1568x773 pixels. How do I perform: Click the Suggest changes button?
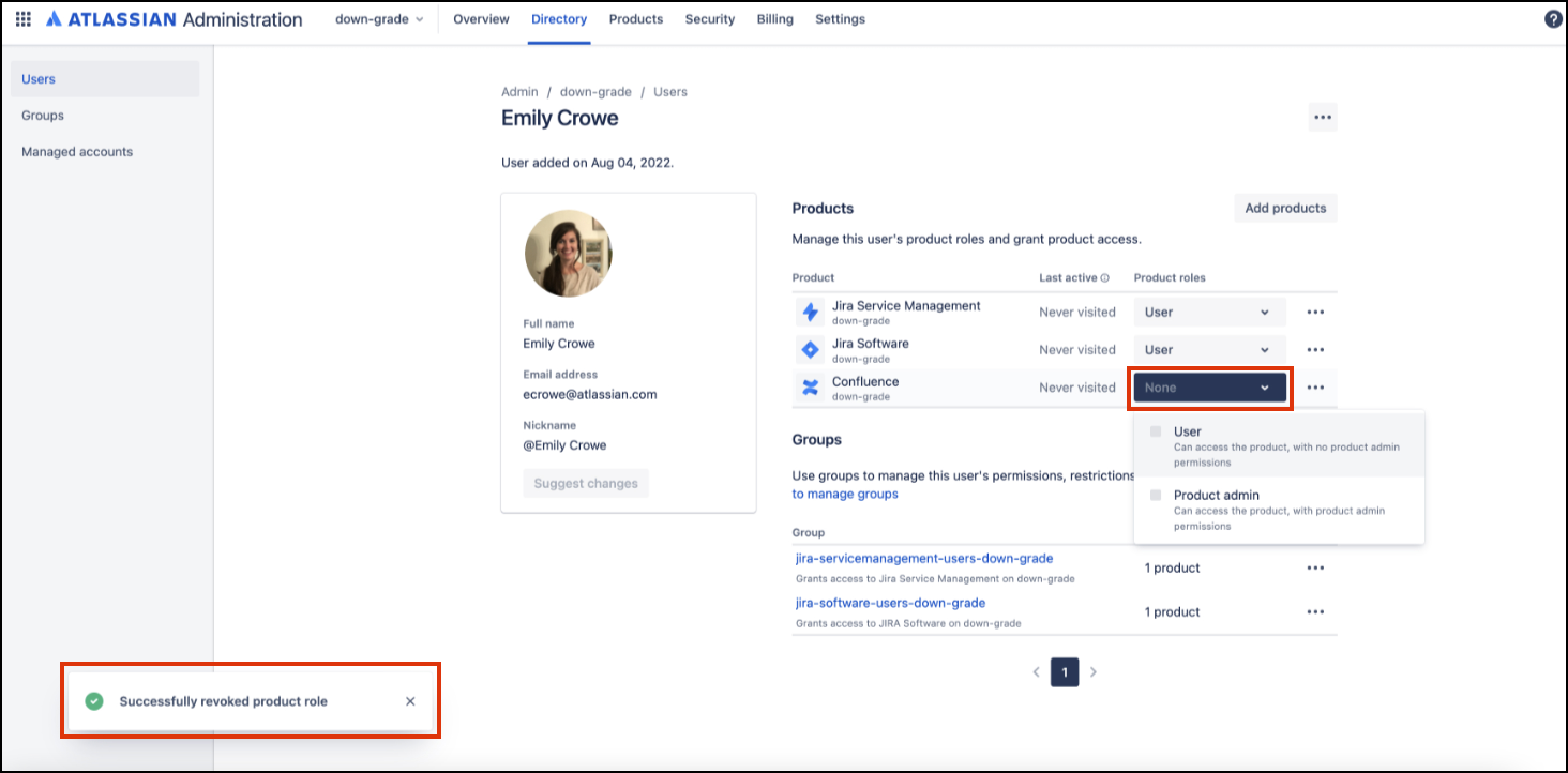pyautogui.click(x=585, y=484)
